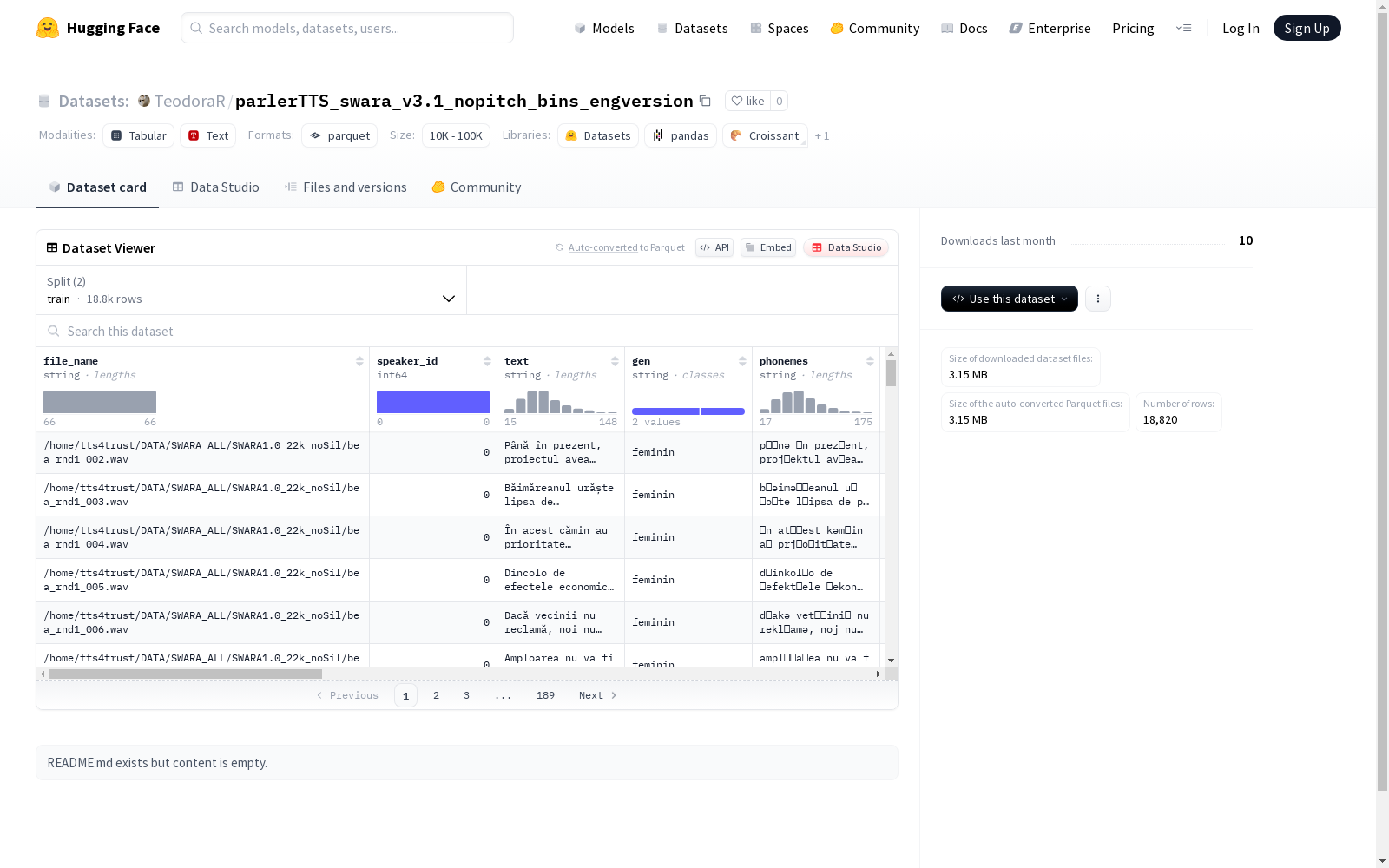Click the like heart button
Screen dimensions: 1389x868
coord(747,101)
